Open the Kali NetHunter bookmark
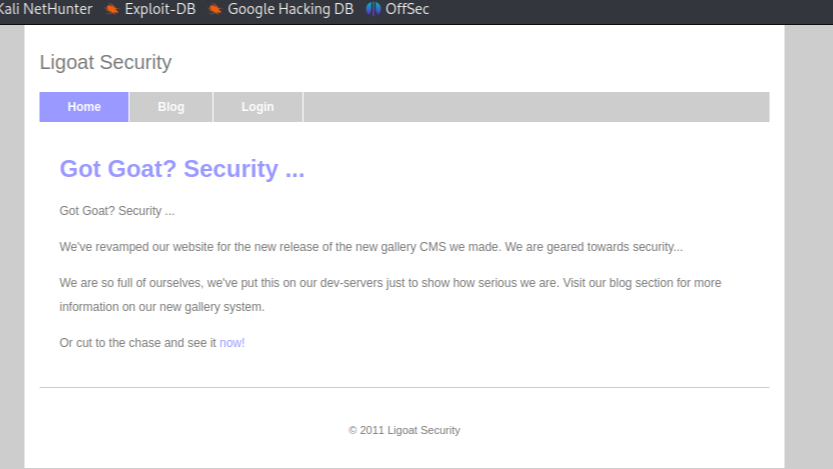 click(x=46, y=9)
